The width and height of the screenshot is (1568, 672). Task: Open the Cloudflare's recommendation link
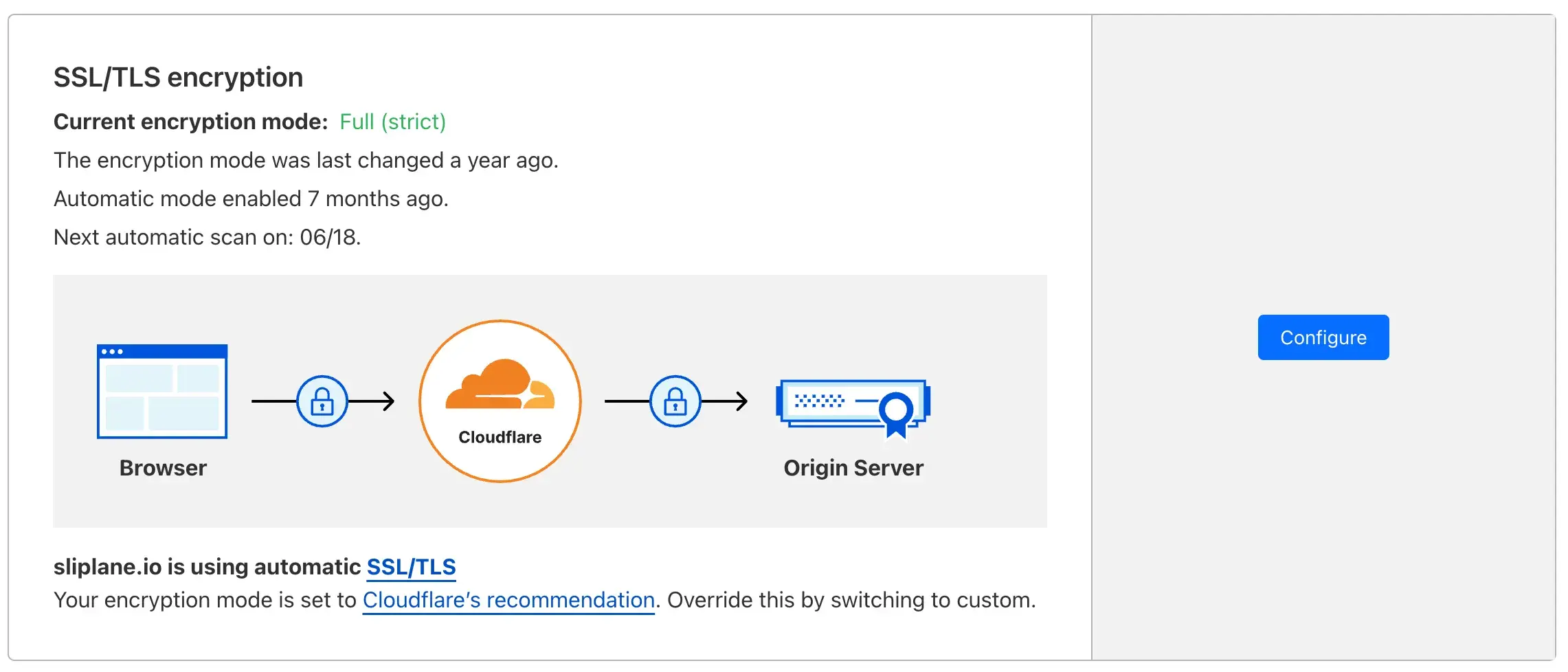click(508, 599)
